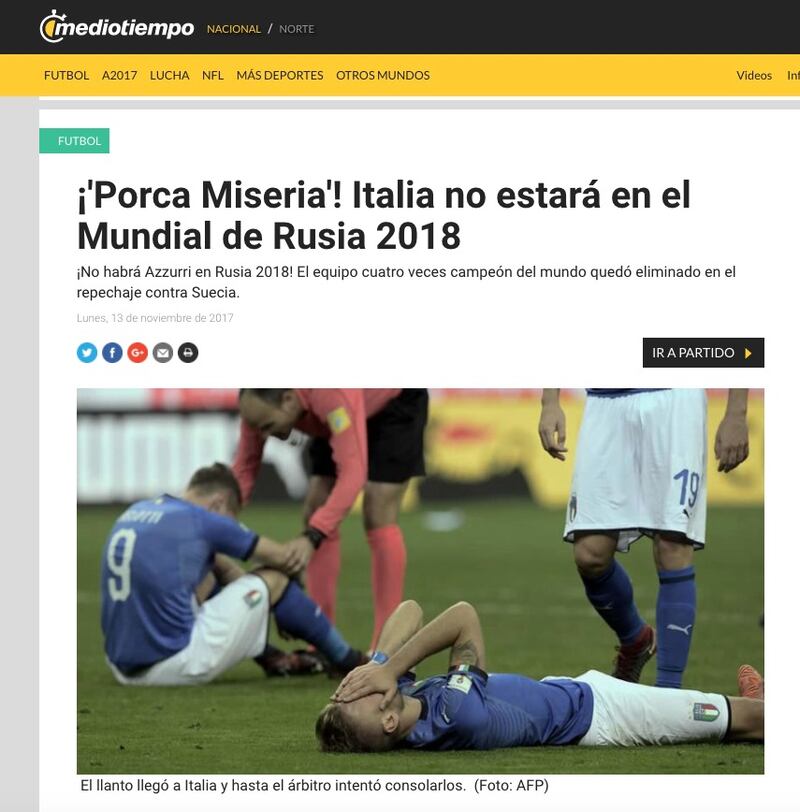Click the Google Plus share icon

pyautogui.click(x=138, y=353)
